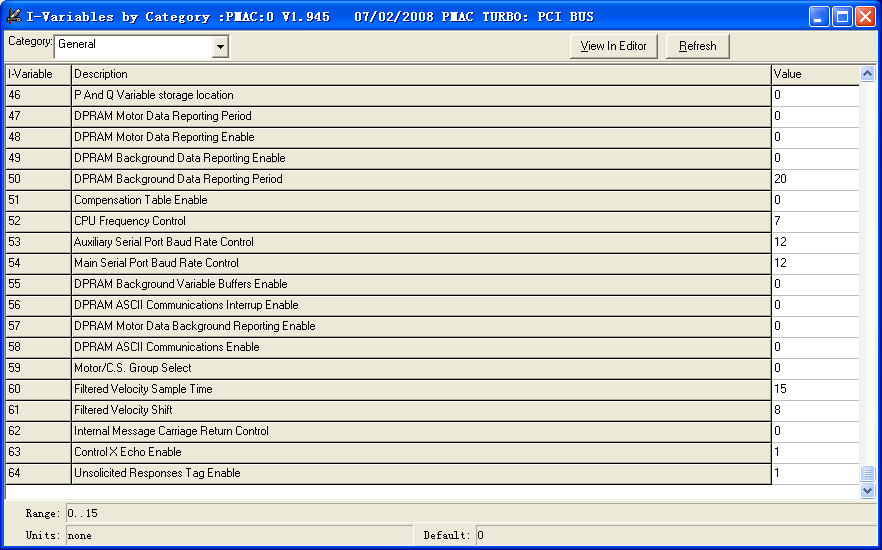Screen dimensions: 882x550
Task: Click value 12 of Auxiliary Serial Port
Action: click(x=815, y=242)
